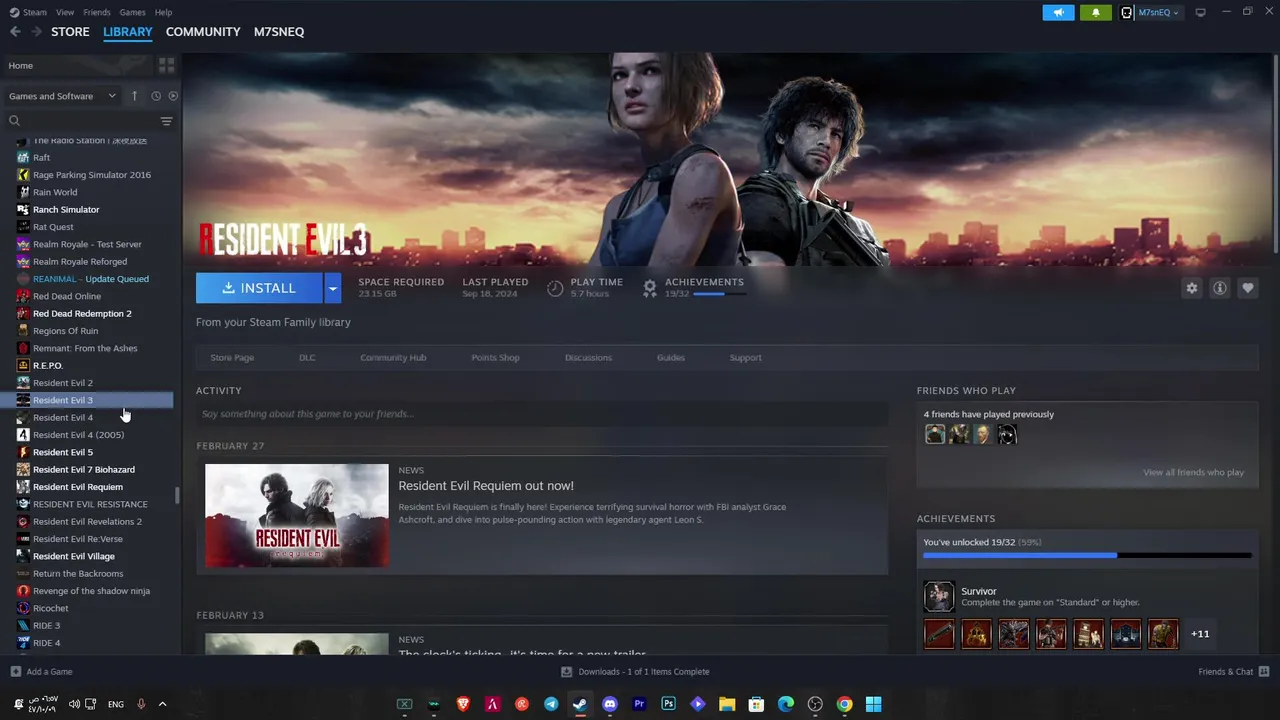
Task: Click the achievements unlocked progress bar
Action: [x=1087, y=555]
